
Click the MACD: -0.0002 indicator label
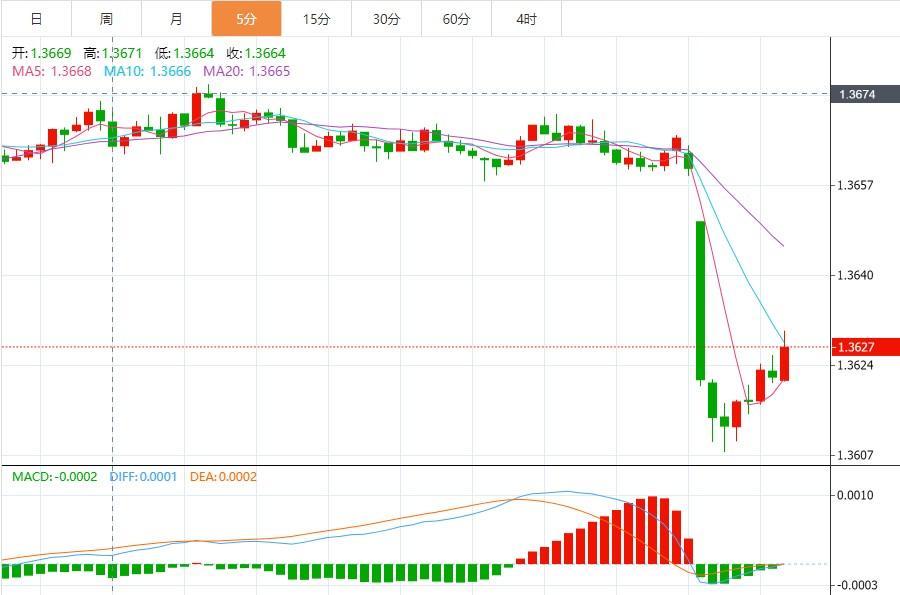[54, 477]
